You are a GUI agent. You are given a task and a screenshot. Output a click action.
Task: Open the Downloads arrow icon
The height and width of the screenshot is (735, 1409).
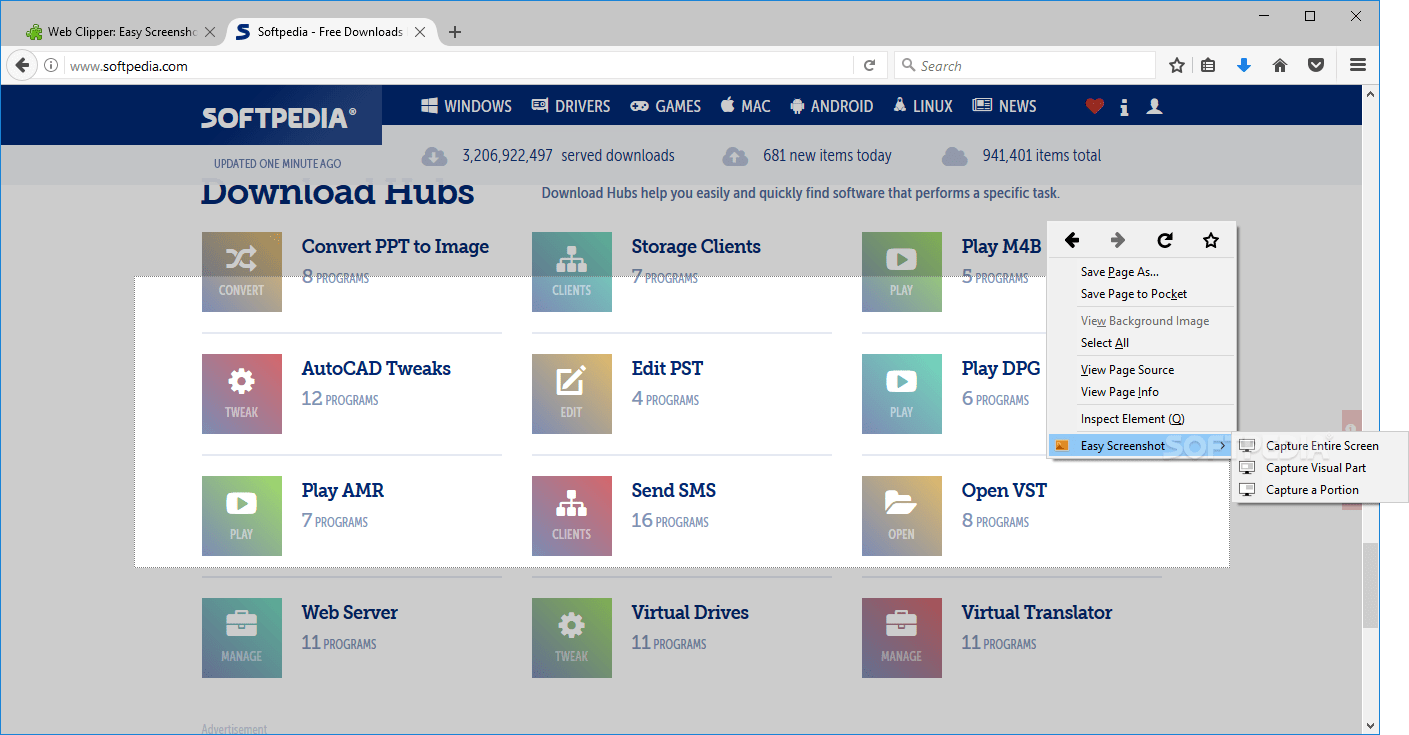click(x=1244, y=66)
